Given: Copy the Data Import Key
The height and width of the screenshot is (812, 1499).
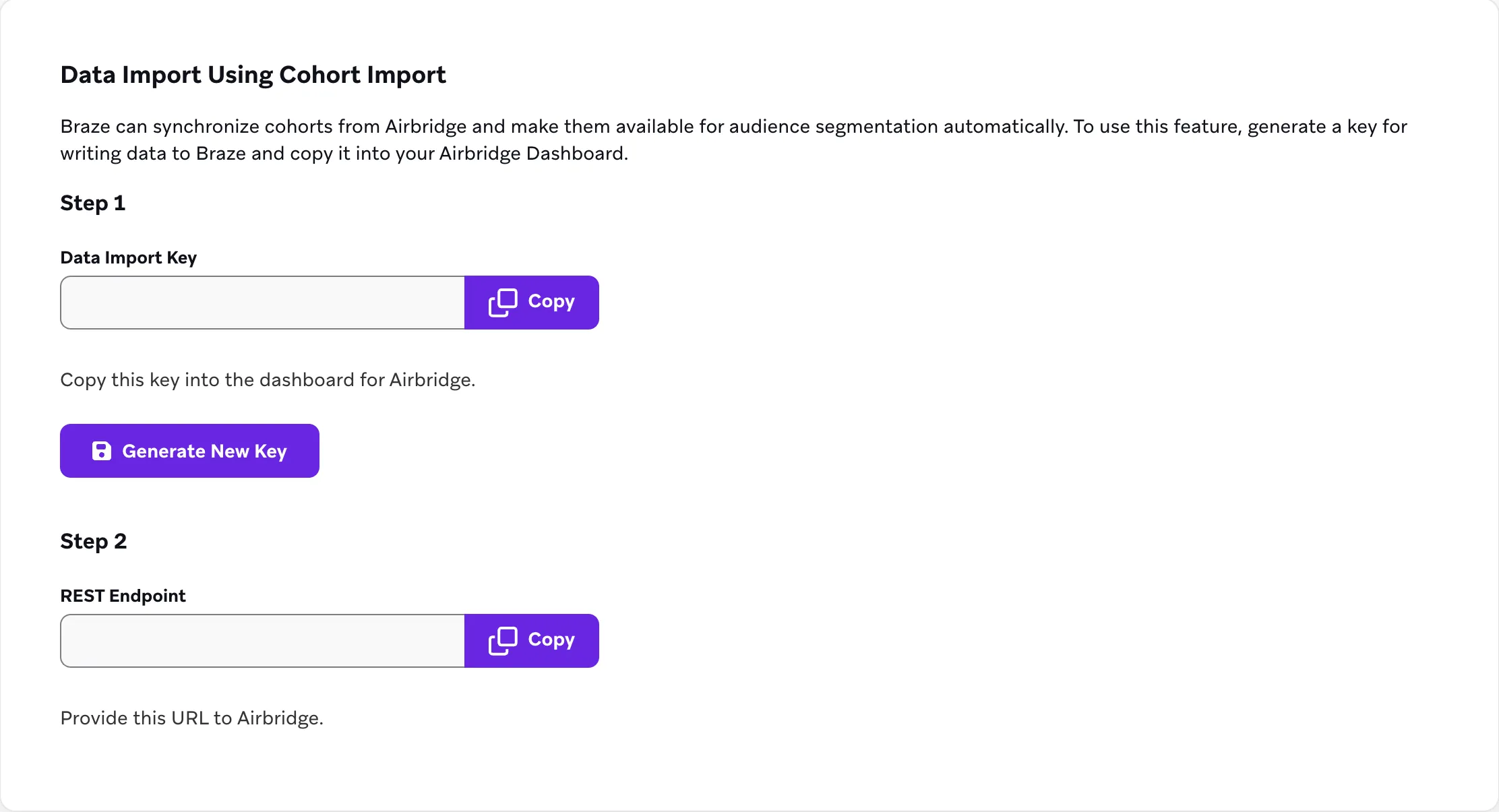Looking at the screenshot, I should (x=532, y=303).
